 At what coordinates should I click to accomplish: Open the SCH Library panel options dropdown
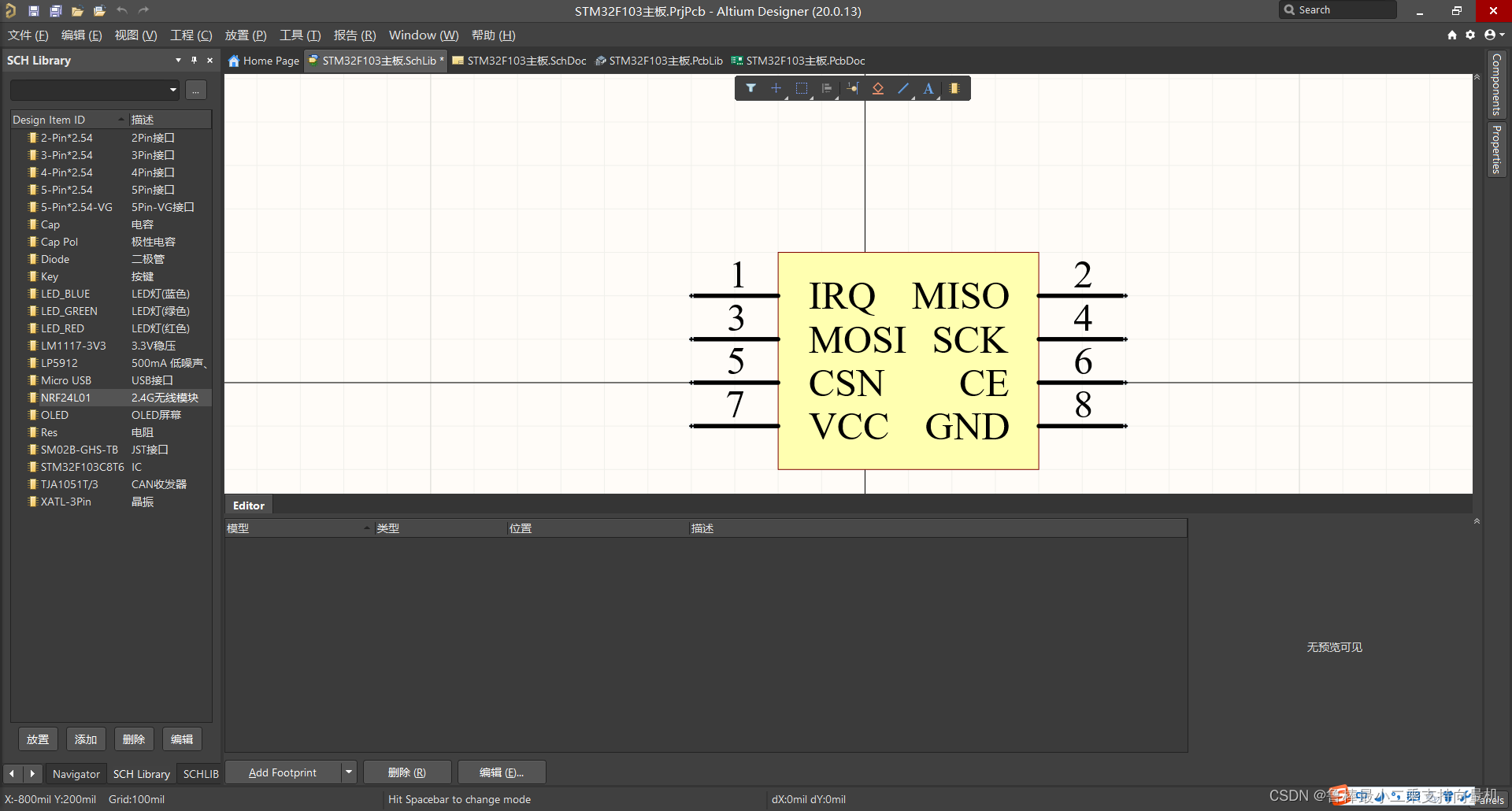tap(178, 60)
